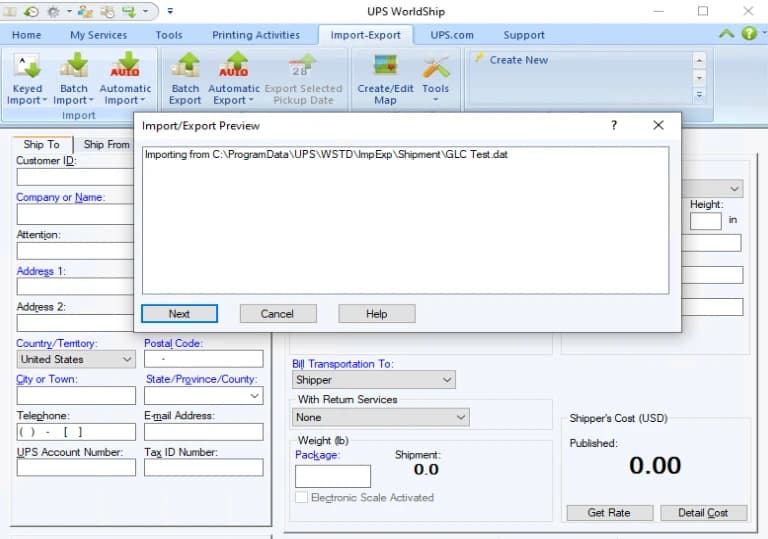This screenshot has height=539, width=768.
Task: Switch to Printing Activities tab
Action: pos(256,35)
